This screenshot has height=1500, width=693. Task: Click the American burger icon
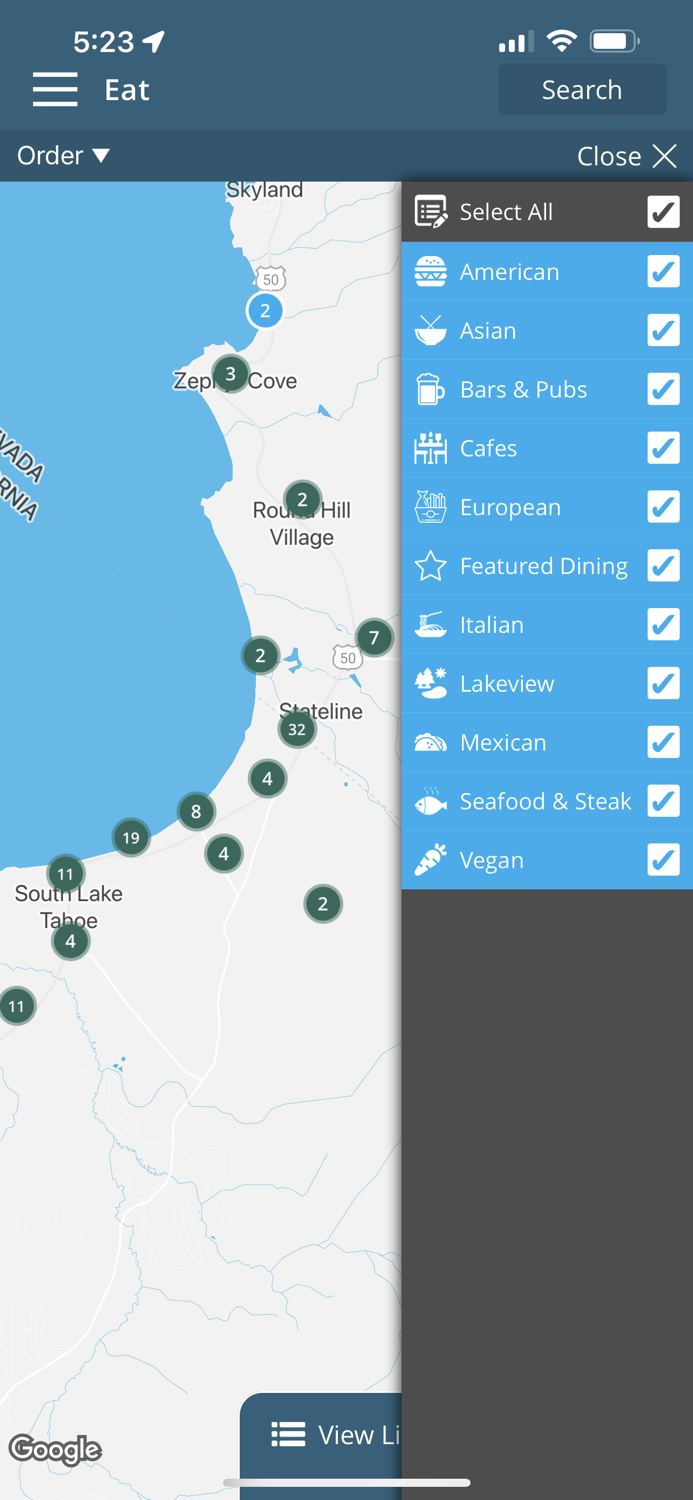click(430, 272)
